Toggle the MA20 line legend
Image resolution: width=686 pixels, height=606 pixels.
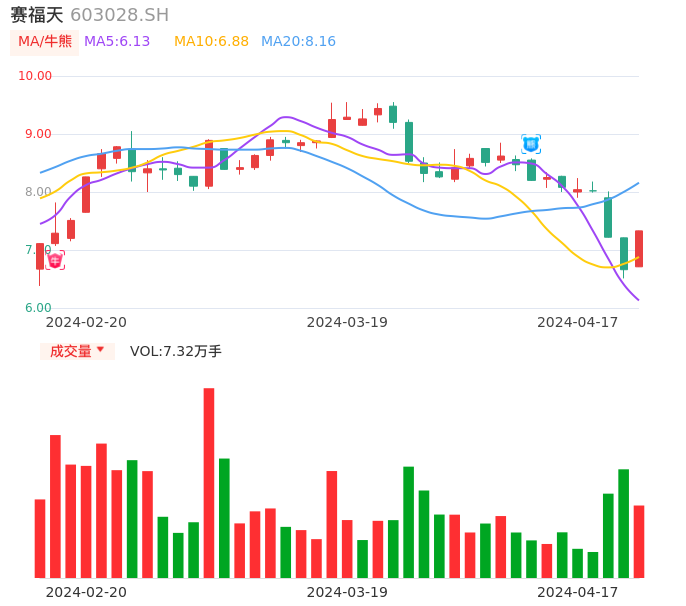298,42
